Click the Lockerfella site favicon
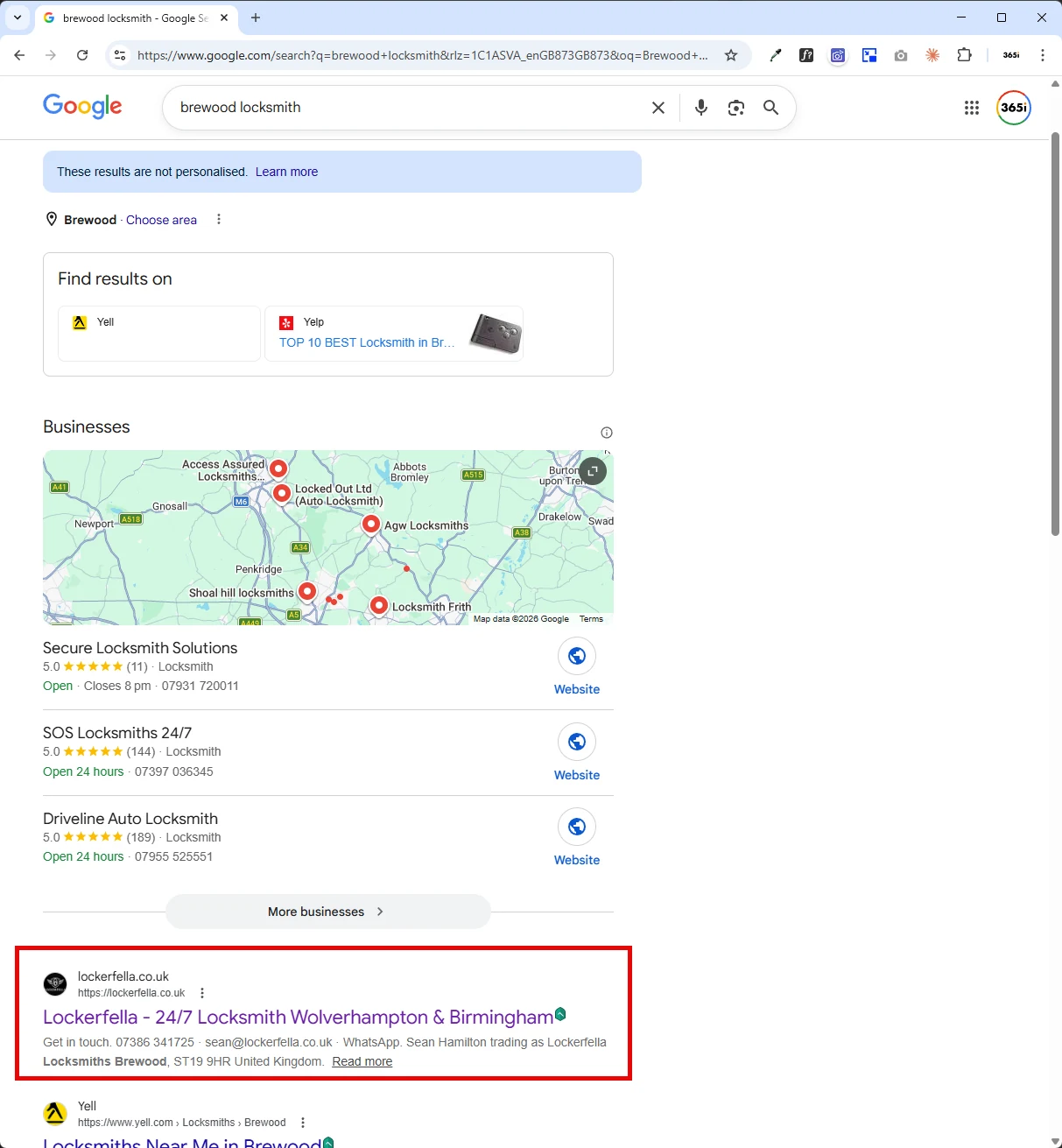Viewport: 1062px width, 1148px height. 55,984
